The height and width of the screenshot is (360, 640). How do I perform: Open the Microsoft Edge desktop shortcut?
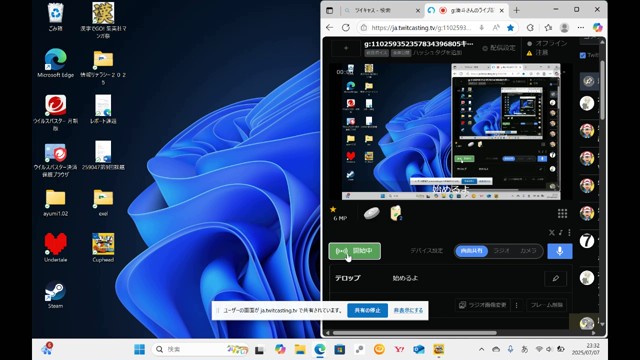pyautogui.click(x=56, y=63)
